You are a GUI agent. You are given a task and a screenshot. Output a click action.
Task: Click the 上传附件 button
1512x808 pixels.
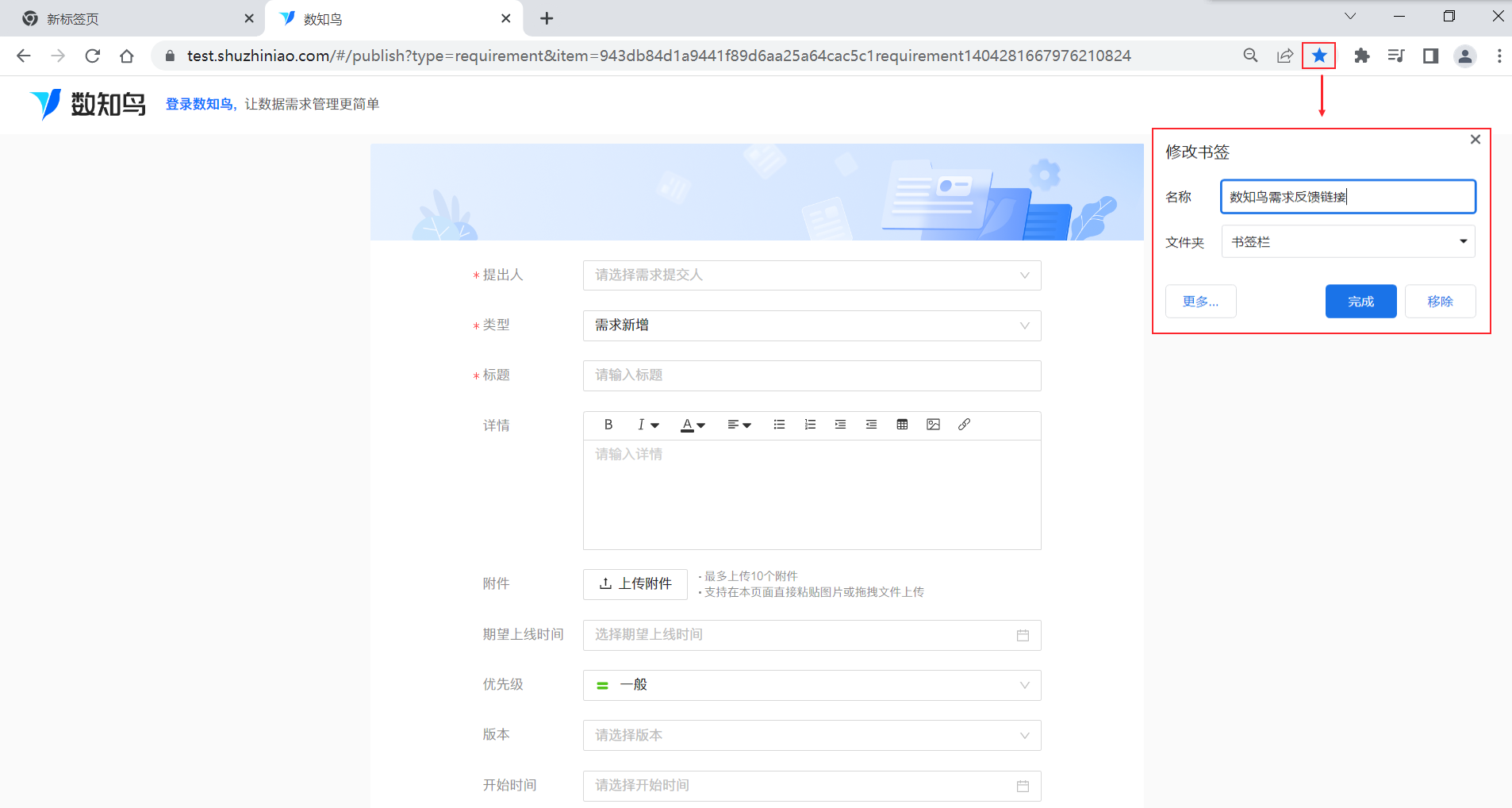click(x=635, y=584)
